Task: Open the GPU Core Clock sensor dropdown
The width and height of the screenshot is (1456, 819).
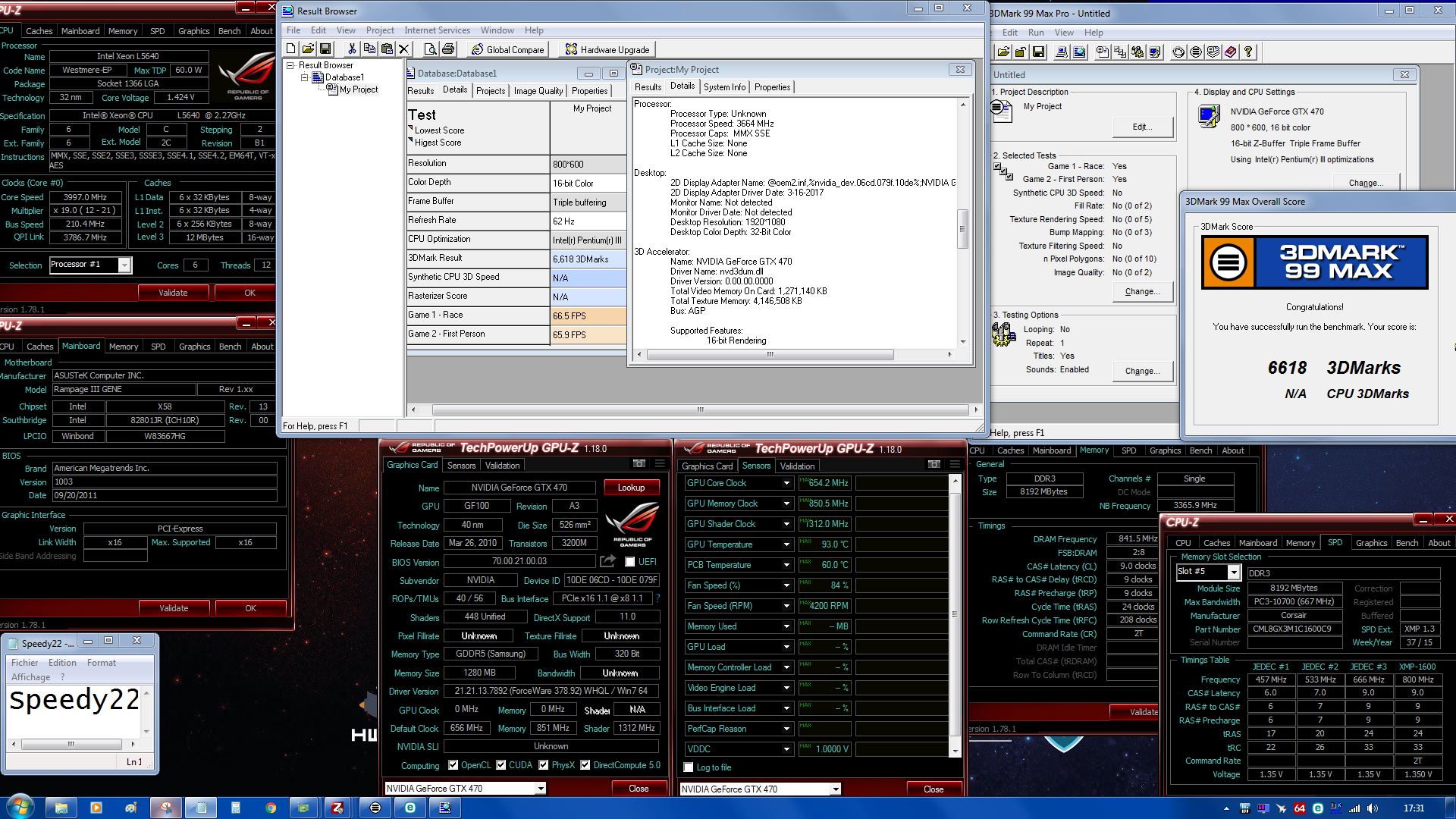Action: tap(786, 483)
